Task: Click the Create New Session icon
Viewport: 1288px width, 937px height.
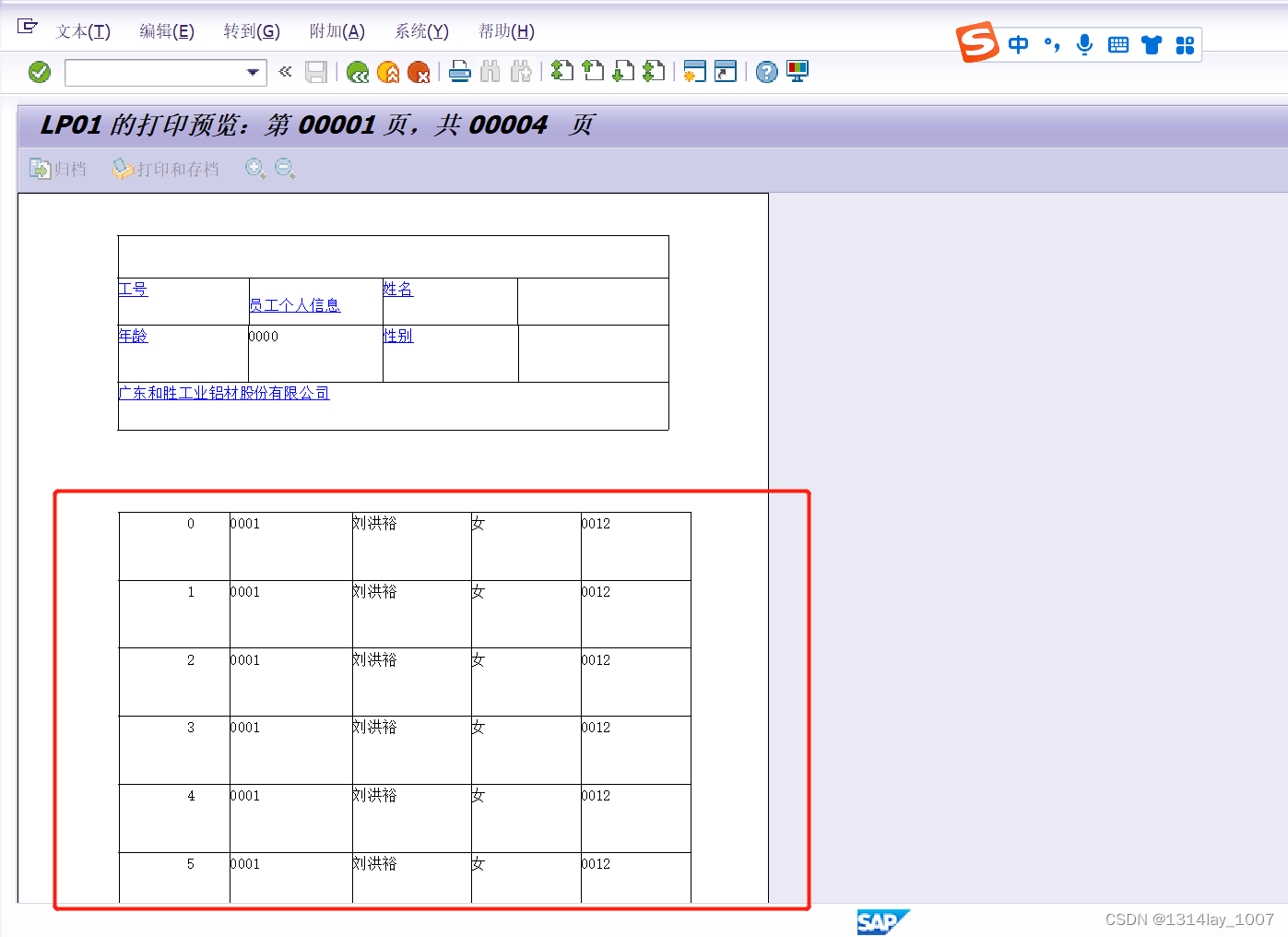Action: [x=694, y=71]
